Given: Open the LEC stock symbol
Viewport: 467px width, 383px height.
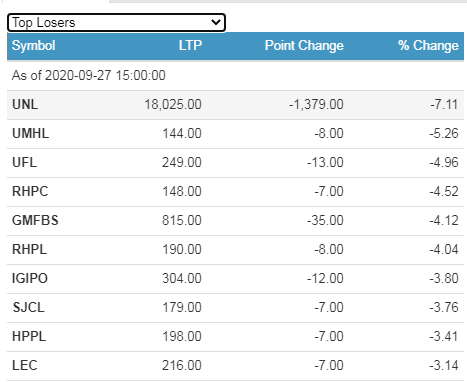Looking at the screenshot, I should point(25,365).
